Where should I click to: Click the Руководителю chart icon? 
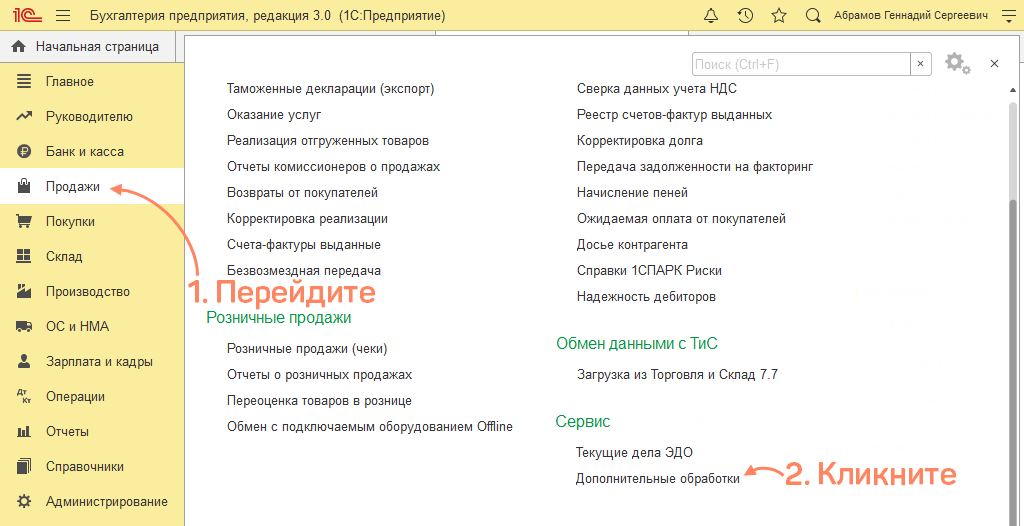coord(24,117)
